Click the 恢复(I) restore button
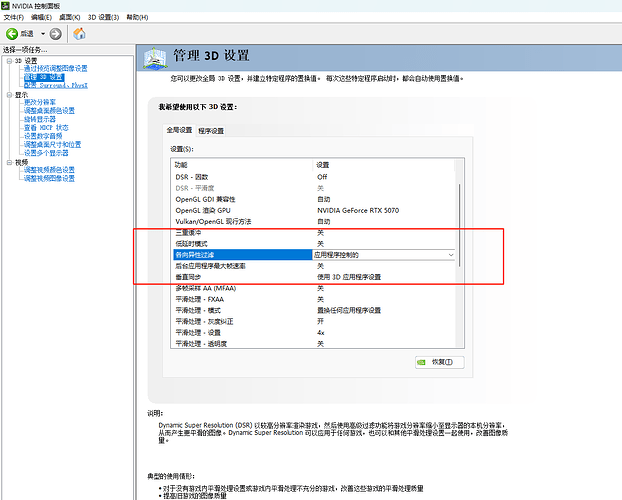Image resolution: width=622 pixels, height=500 pixels. pyautogui.click(x=440, y=362)
